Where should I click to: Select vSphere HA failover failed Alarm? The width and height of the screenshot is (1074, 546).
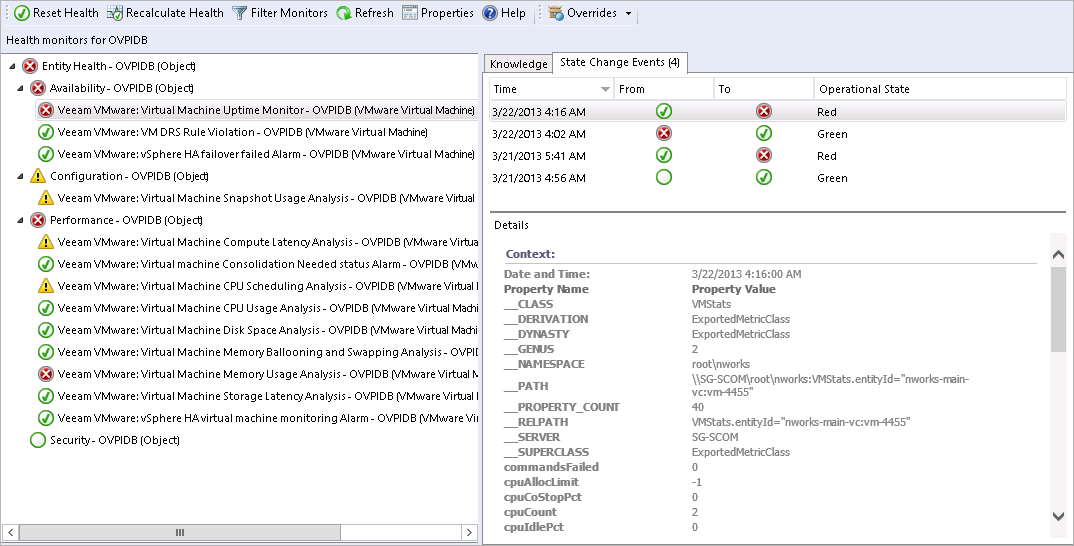(x=266, y=154)
